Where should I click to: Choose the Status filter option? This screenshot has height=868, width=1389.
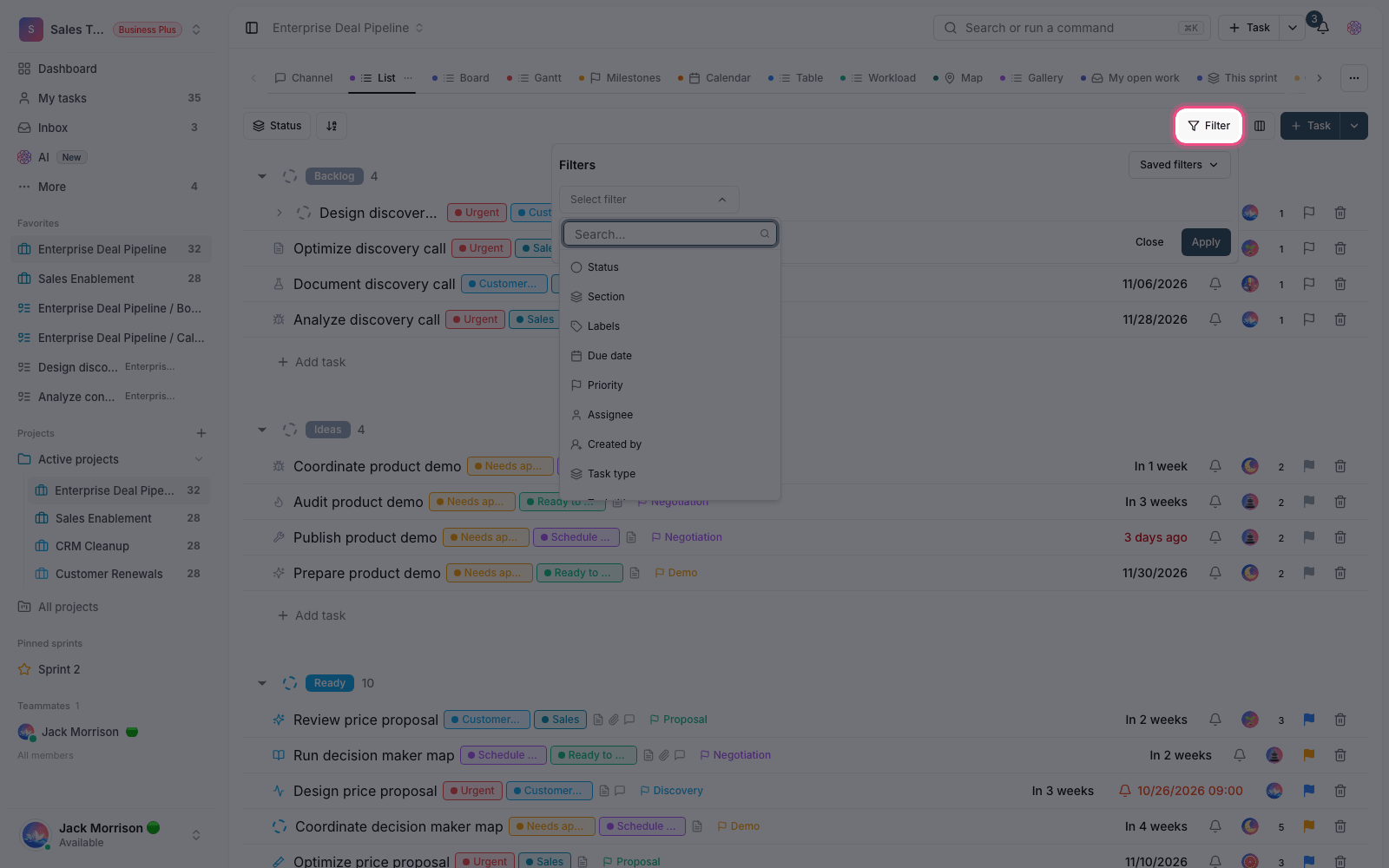coord(670,267)
